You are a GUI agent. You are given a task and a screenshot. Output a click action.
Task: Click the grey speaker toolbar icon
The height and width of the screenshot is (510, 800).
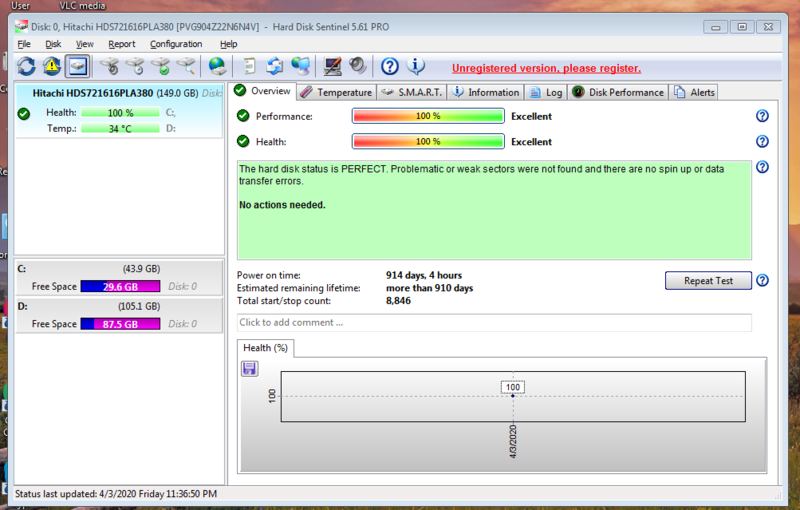358,66
